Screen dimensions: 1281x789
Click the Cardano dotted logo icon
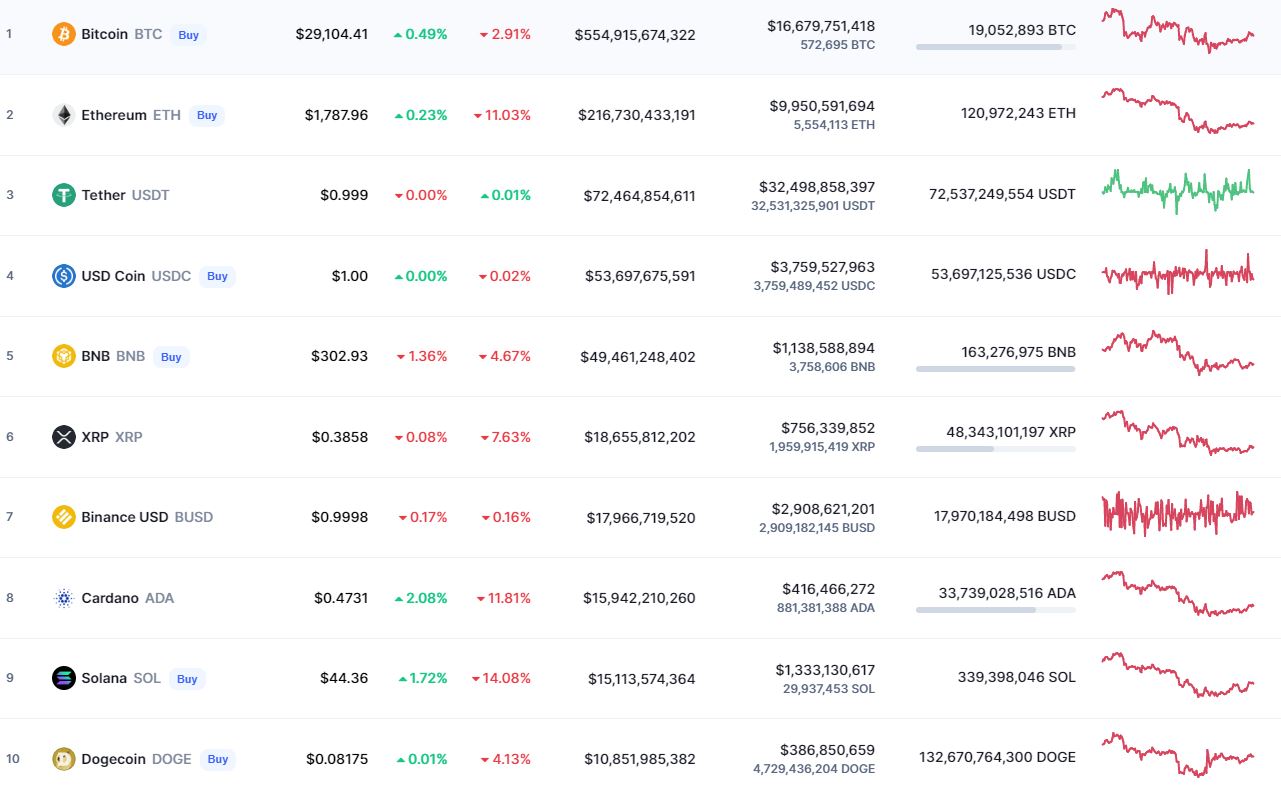64,598
